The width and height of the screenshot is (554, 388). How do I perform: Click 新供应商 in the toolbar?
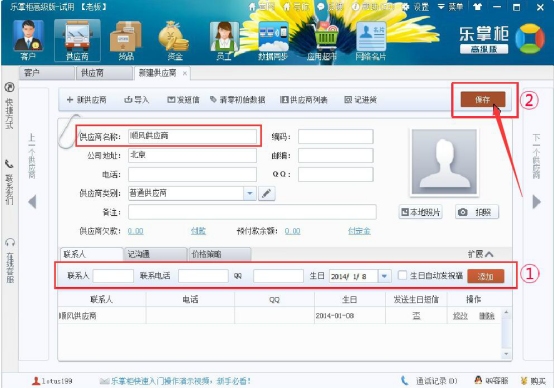87,100
